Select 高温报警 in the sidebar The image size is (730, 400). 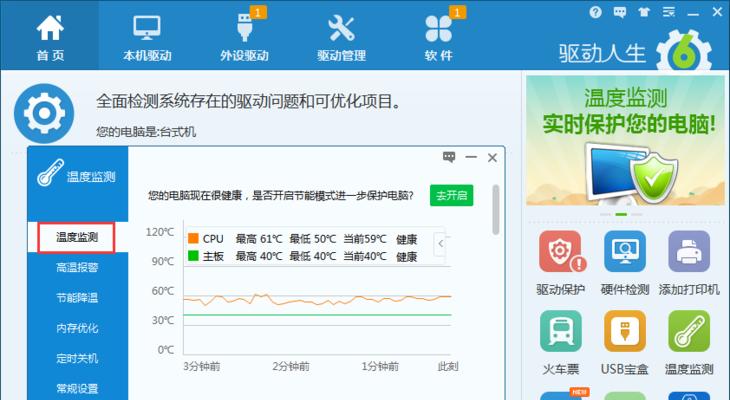point(77,268)
